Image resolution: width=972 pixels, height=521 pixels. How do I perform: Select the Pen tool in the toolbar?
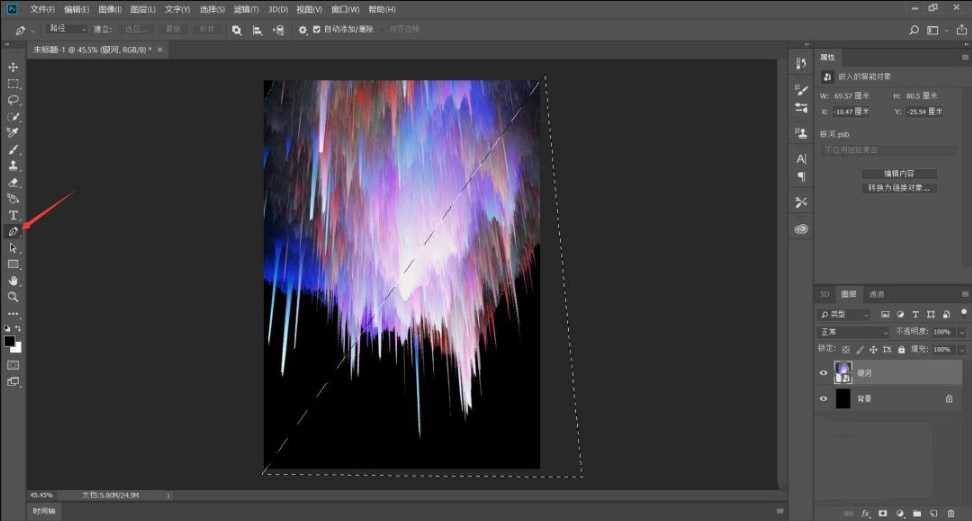(14, 231)
